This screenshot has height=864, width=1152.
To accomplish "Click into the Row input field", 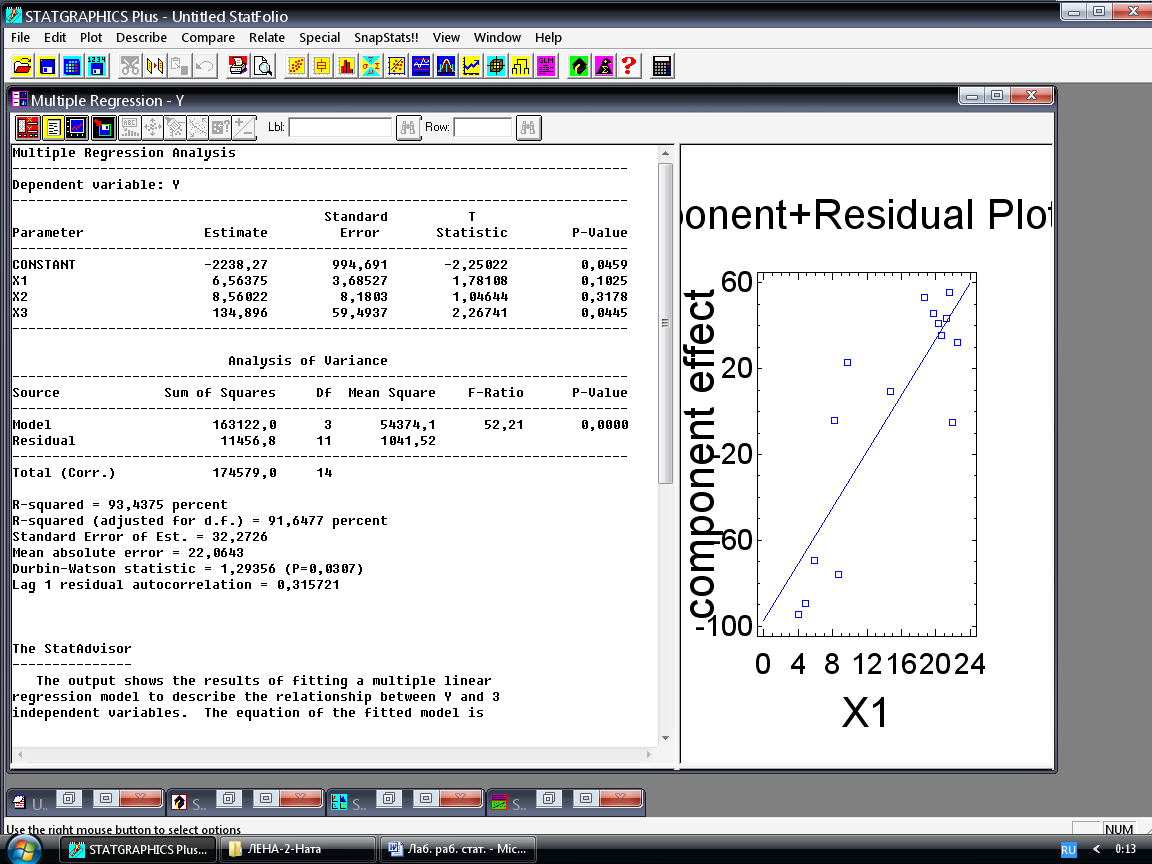I will coord(483,127).
